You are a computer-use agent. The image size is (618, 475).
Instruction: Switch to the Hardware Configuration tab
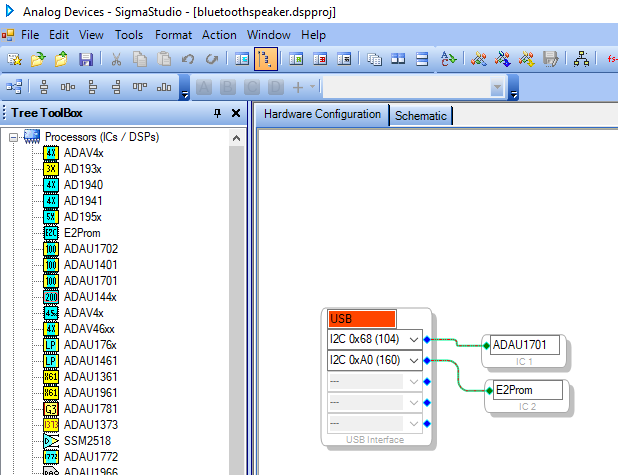pos(322,114)
